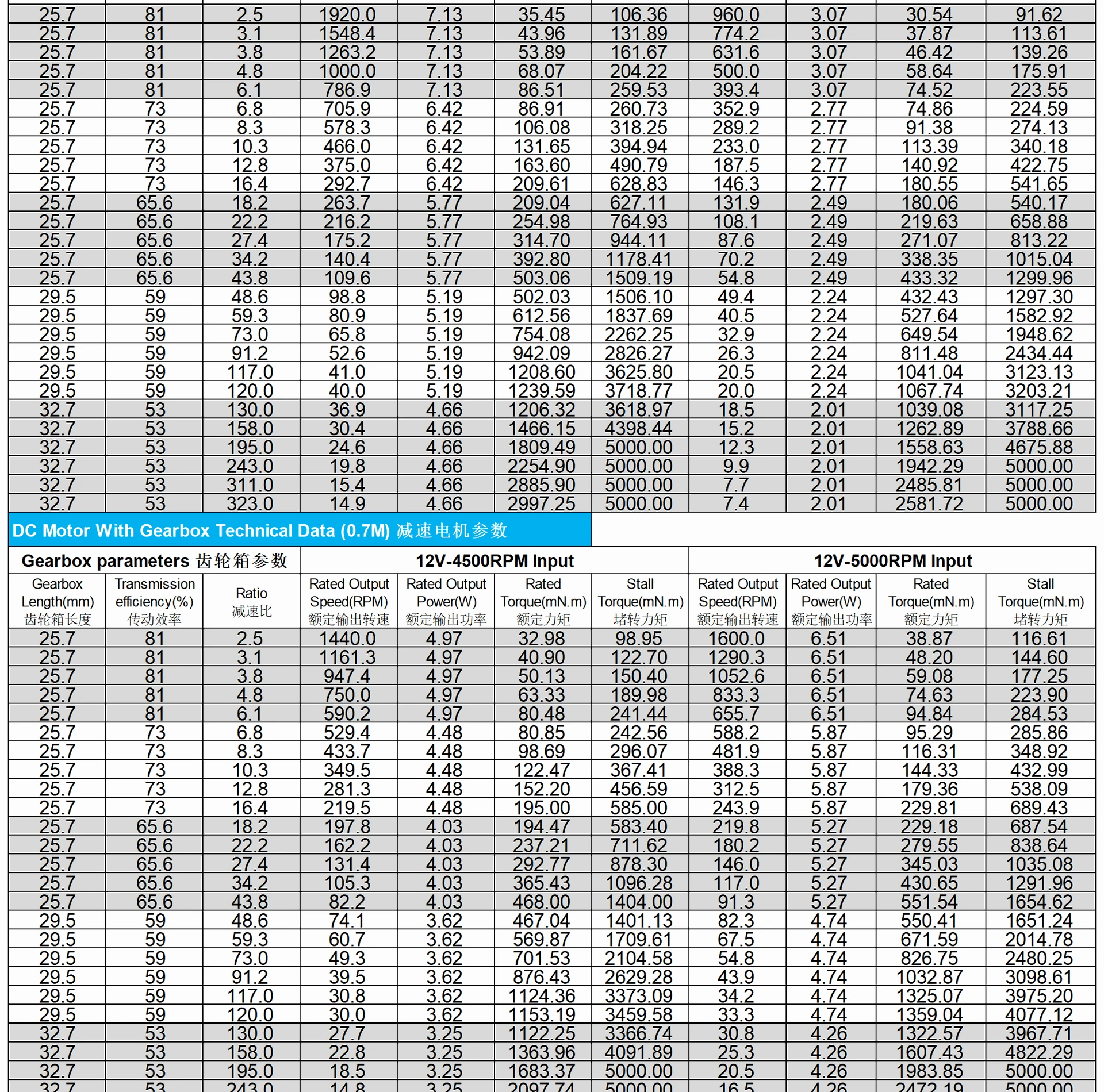This screenshot has height=1092, width=1104.
Task: Click the value 3975.20
Action: click(x=1039, y=995)
